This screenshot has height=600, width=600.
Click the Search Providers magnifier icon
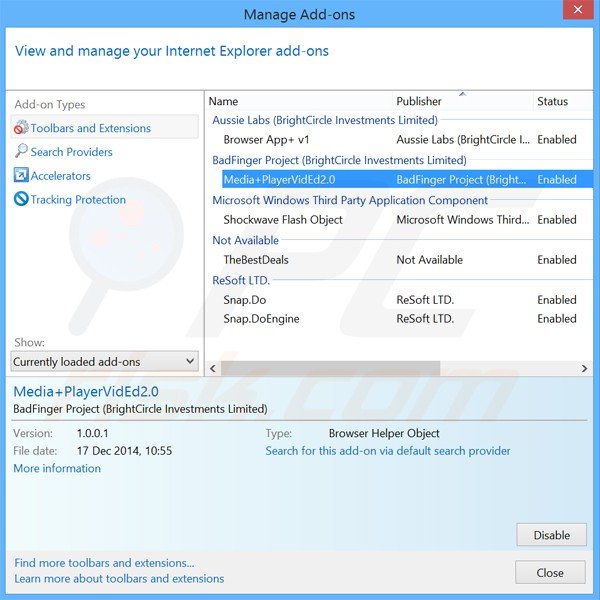[x=21, y=151]
